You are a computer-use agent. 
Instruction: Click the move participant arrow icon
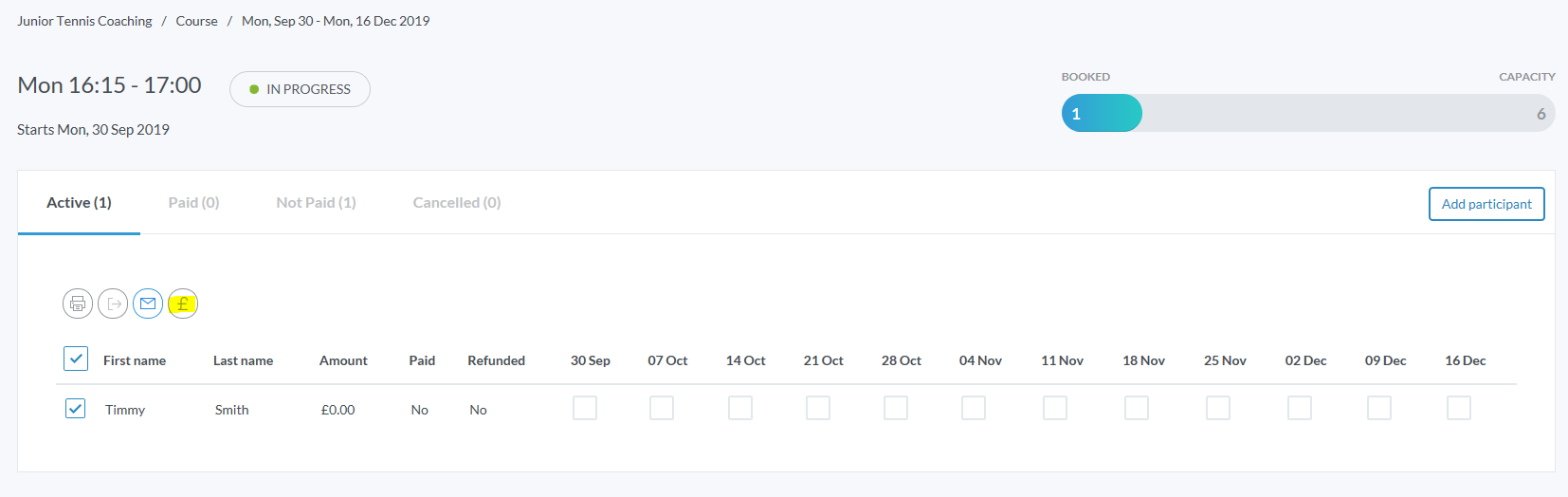(113, 304)
